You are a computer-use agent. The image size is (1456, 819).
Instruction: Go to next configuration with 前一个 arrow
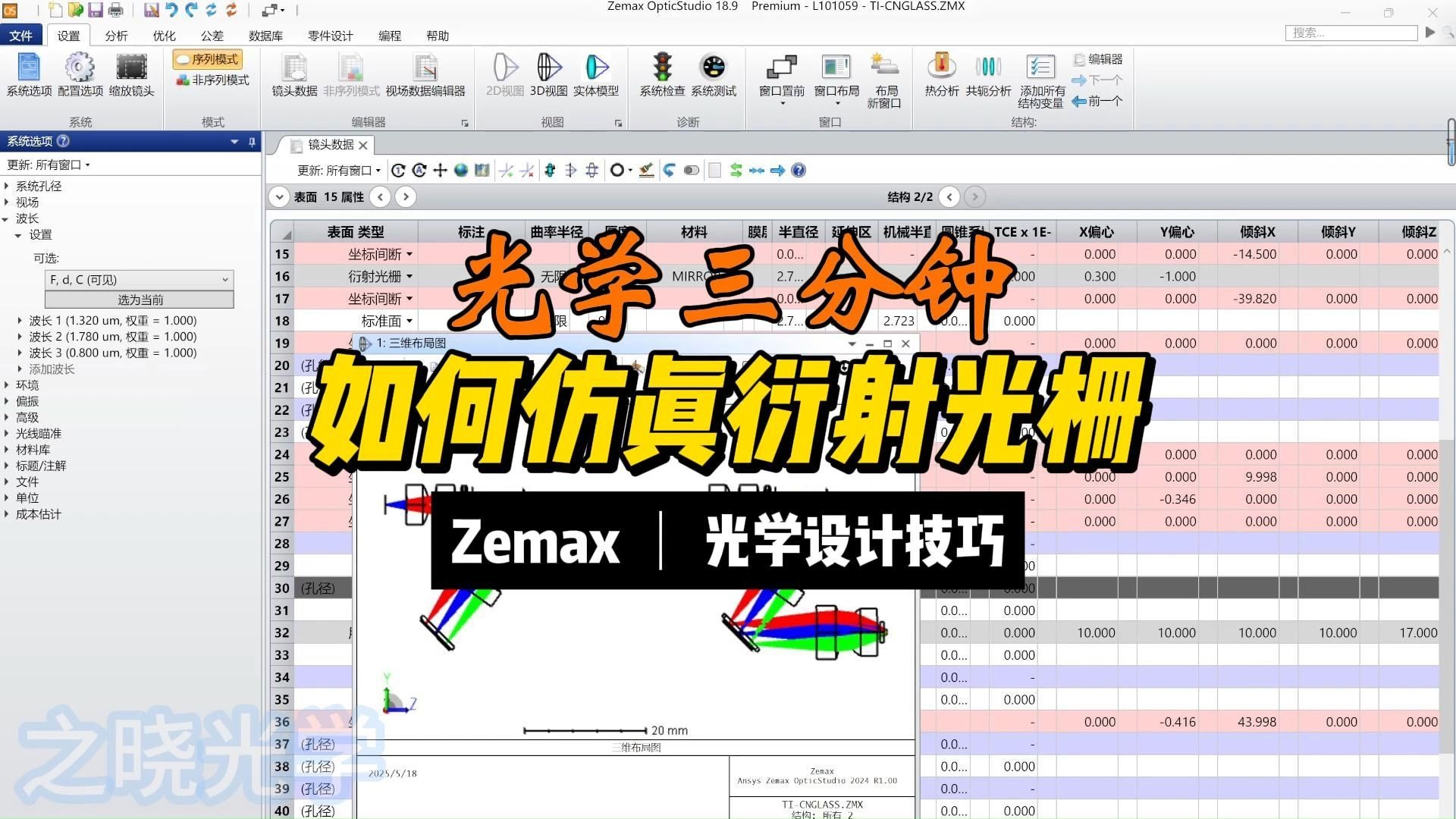1099,102
